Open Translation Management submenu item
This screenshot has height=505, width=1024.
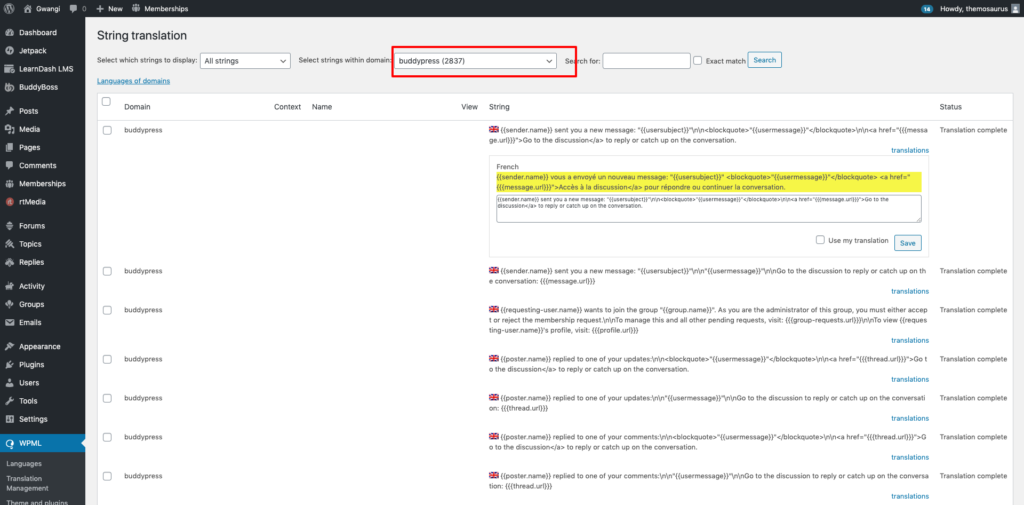[27, 483]
